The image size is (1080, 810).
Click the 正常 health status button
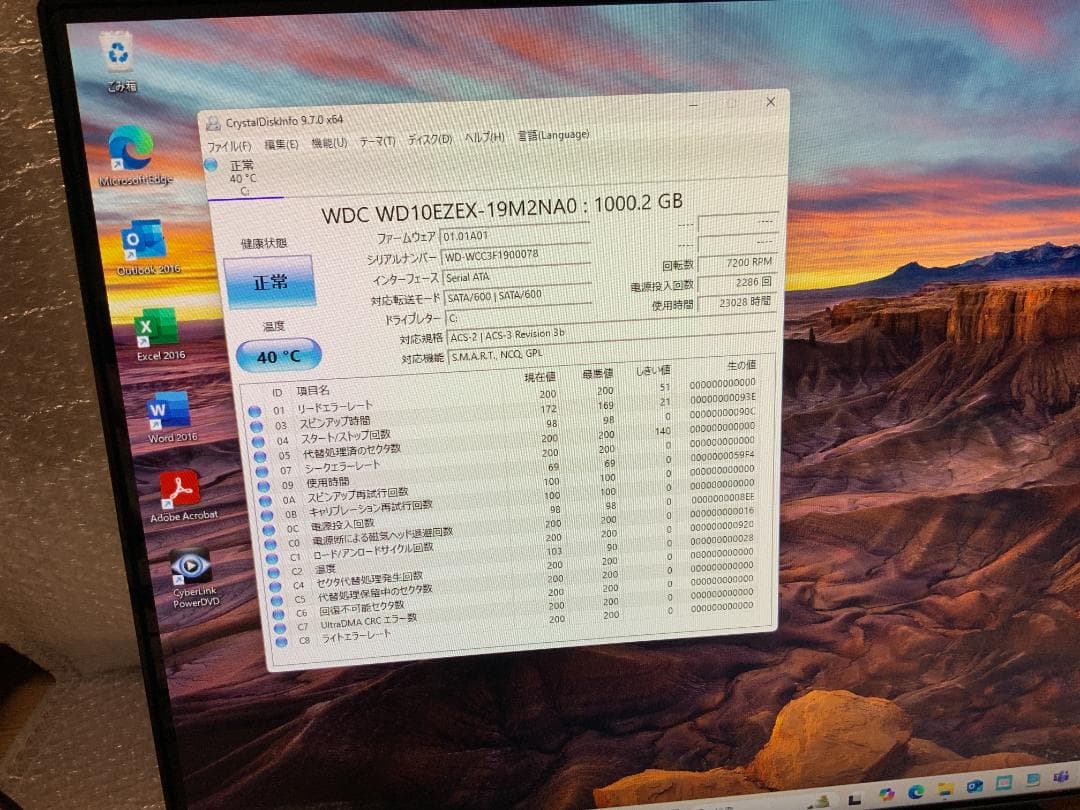click(x=271, y=281)
